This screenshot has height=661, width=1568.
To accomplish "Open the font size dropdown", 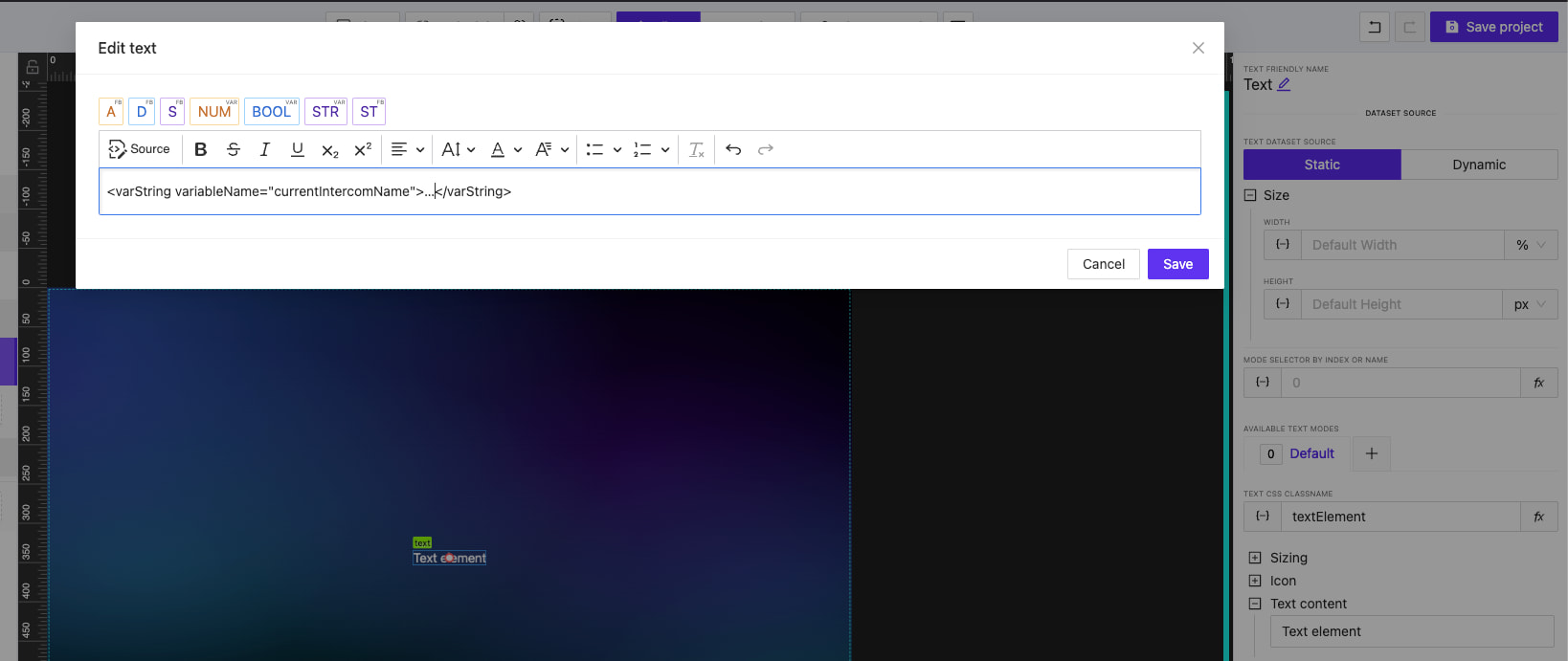I will point(459,149).
